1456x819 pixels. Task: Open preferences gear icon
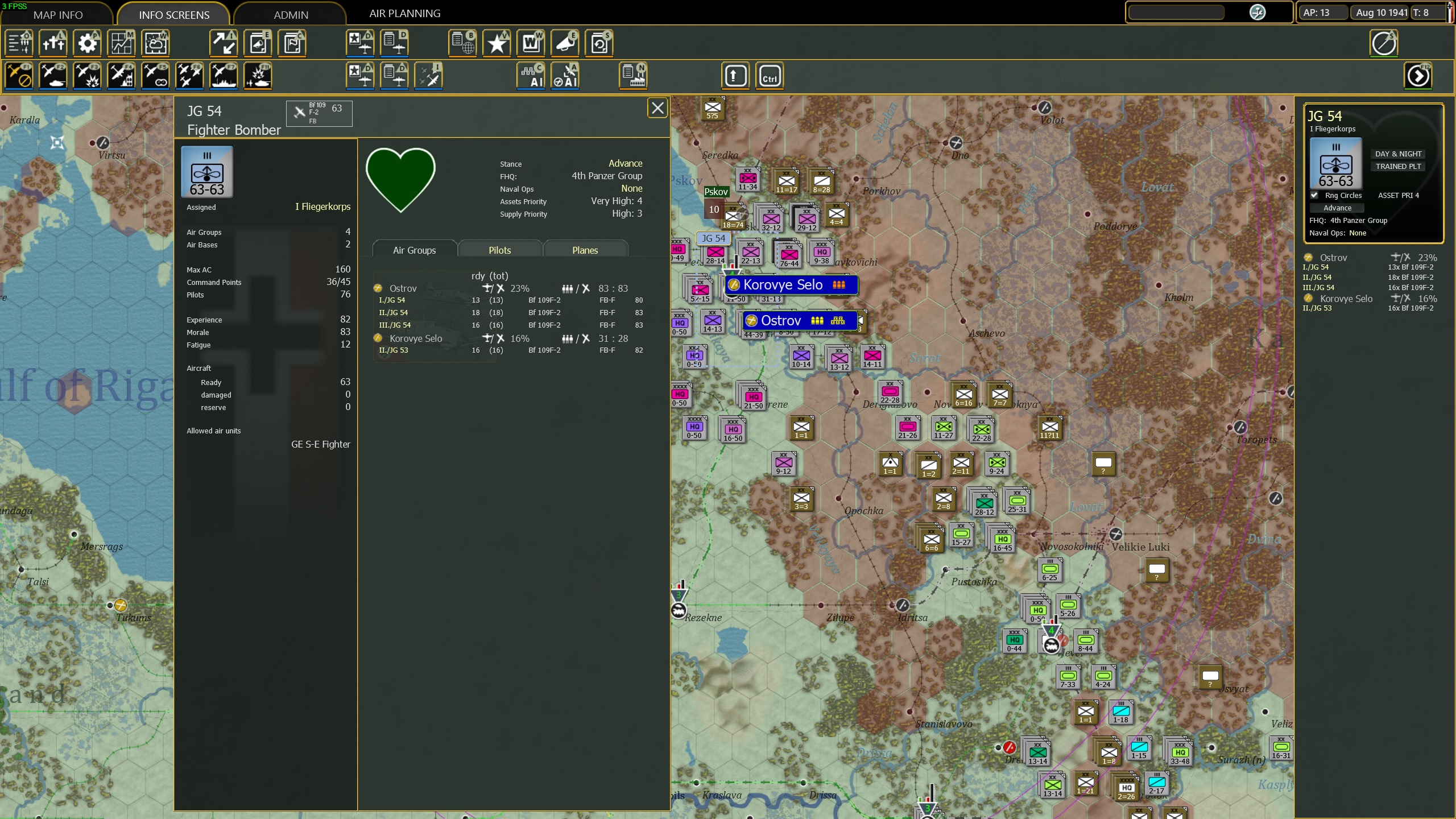click(x=88, y=43)
